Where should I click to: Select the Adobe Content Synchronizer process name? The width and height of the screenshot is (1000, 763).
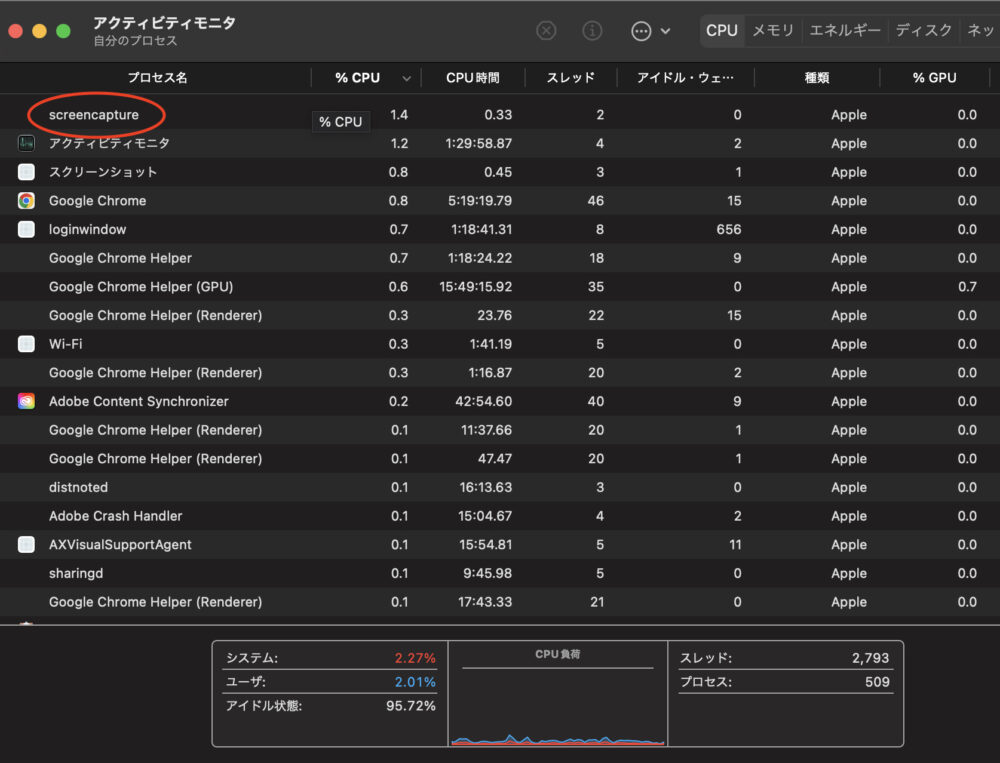click(138, 401)
